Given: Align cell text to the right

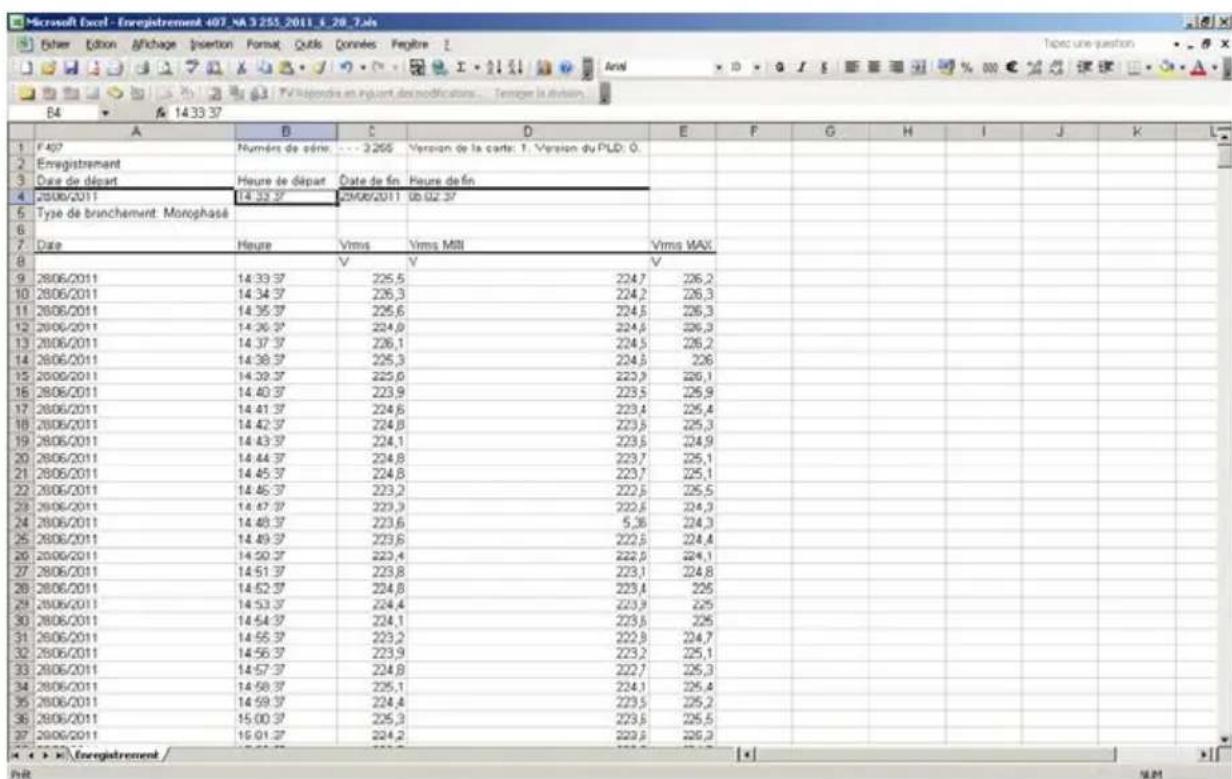Looking at the screenshot, I should tap(897, 67).
